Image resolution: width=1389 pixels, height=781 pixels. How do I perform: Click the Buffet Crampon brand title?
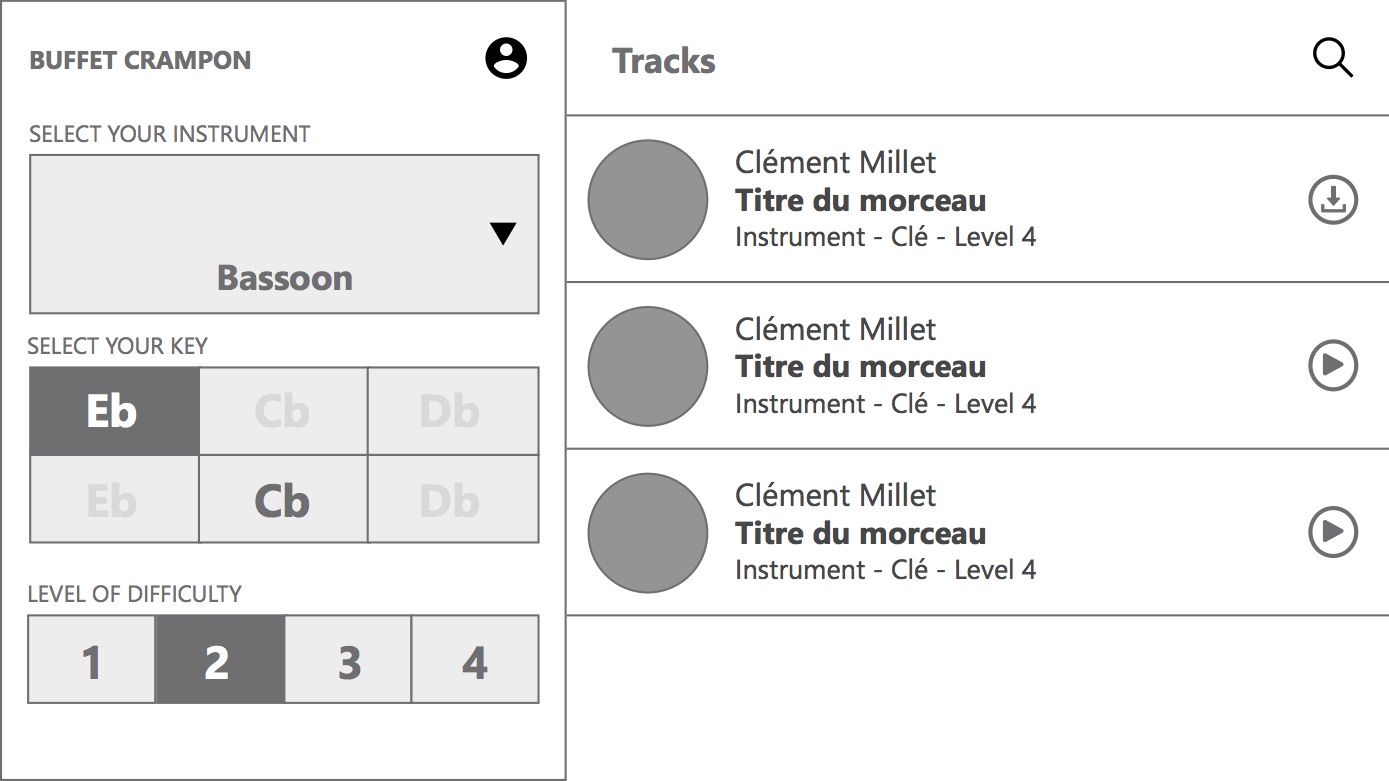tap(140, 60)
